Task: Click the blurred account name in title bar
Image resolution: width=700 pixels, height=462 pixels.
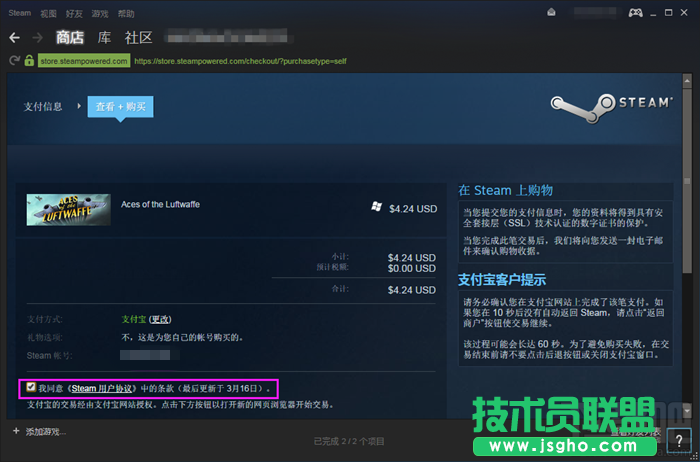Action: click(x=596, y=12)
